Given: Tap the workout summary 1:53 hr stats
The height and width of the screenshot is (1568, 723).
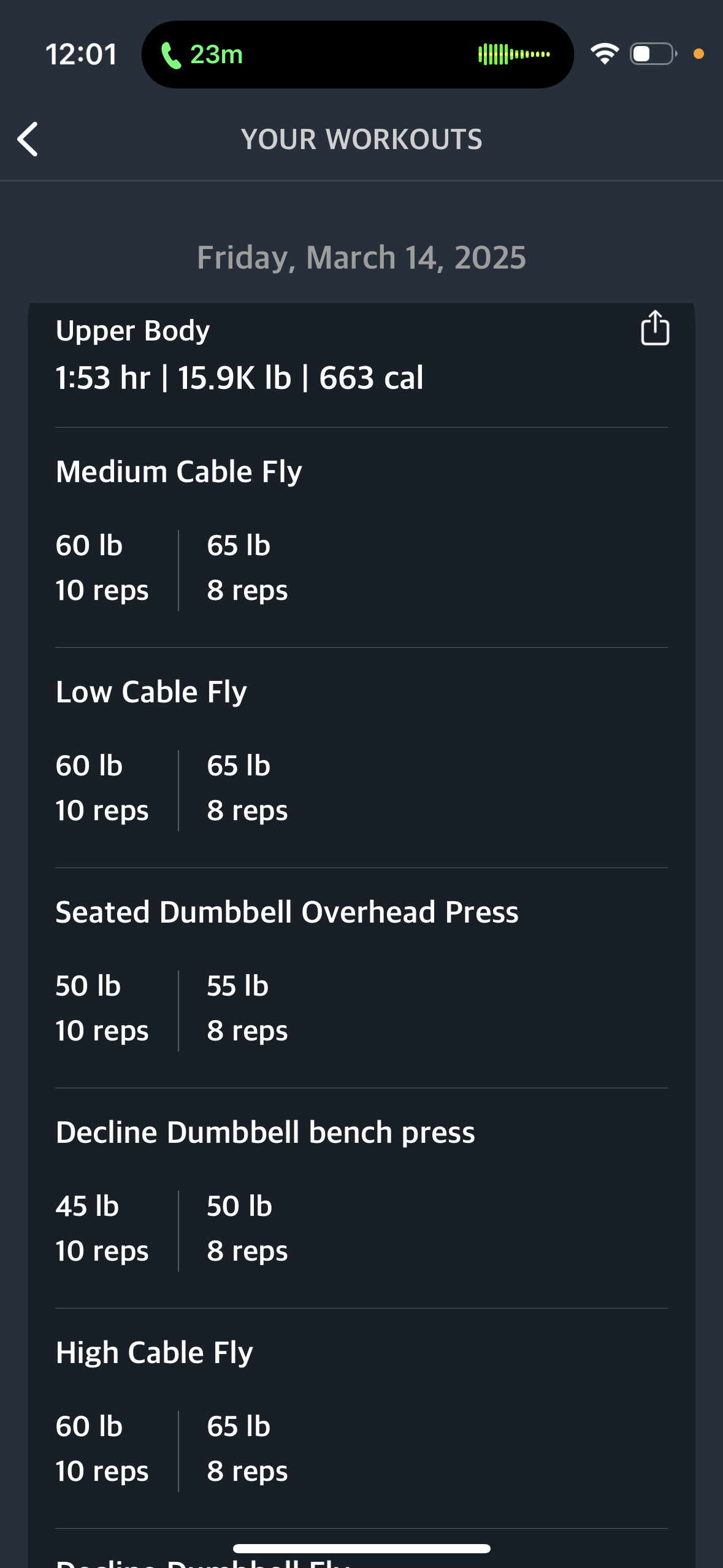Looking at the screenshot, I should coord(239,378).
